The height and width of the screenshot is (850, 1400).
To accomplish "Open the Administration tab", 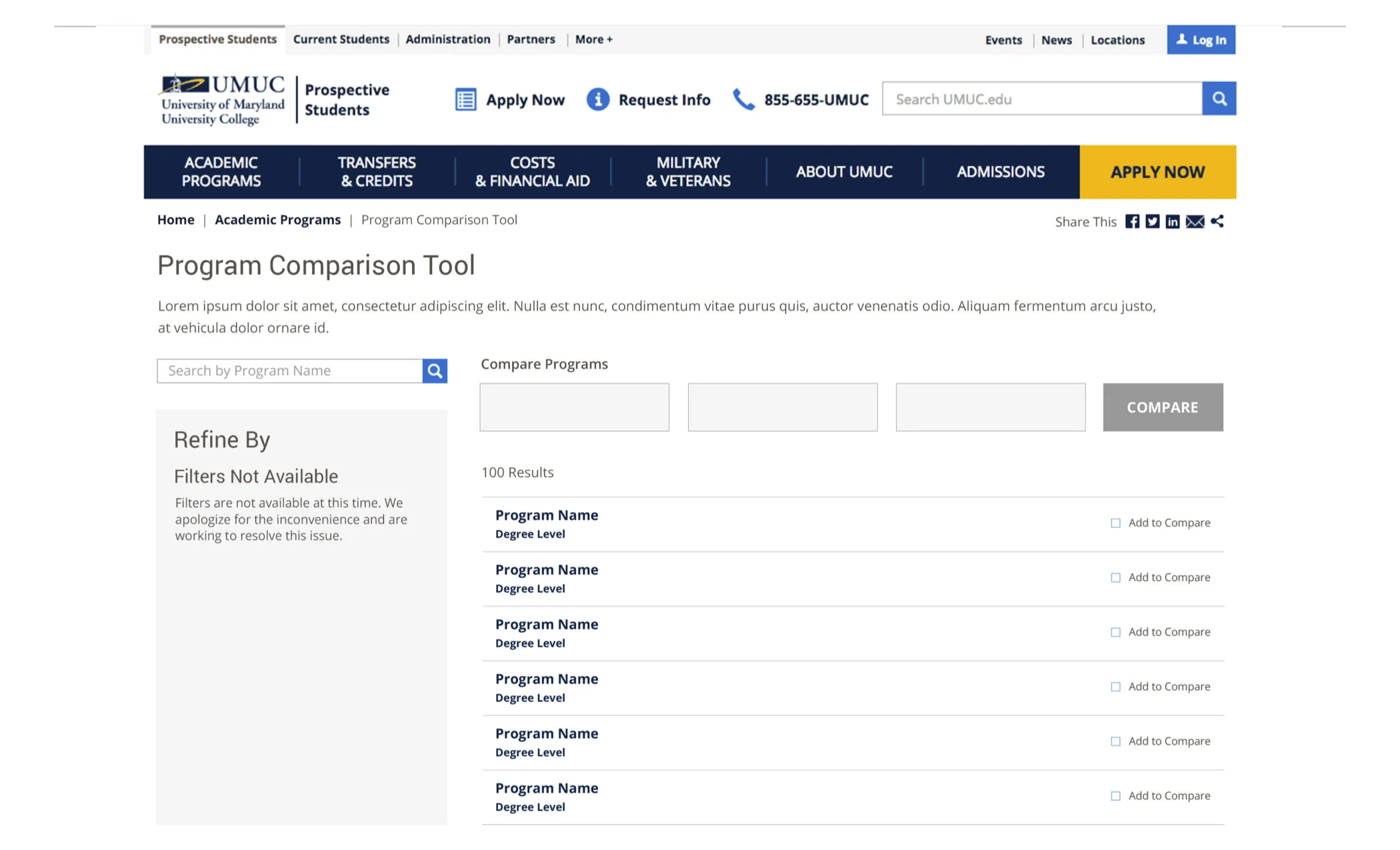I will coord(447,39).
